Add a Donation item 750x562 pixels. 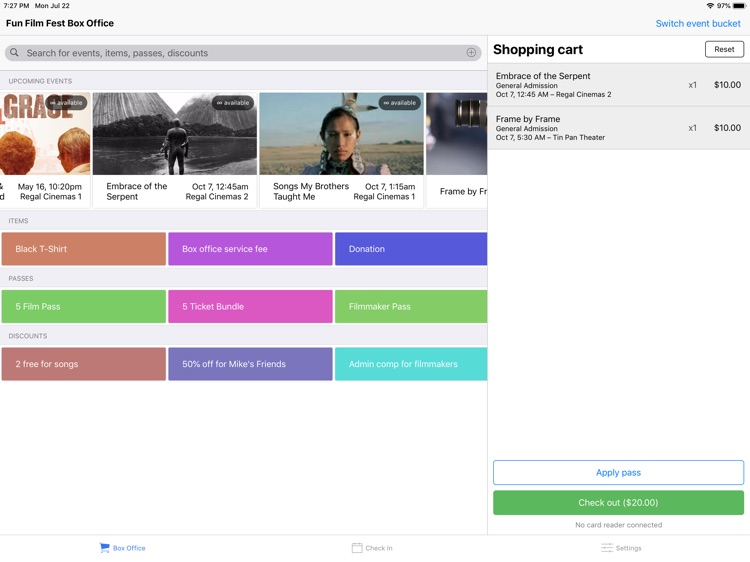pyautogui.click(x=410, y=249)
